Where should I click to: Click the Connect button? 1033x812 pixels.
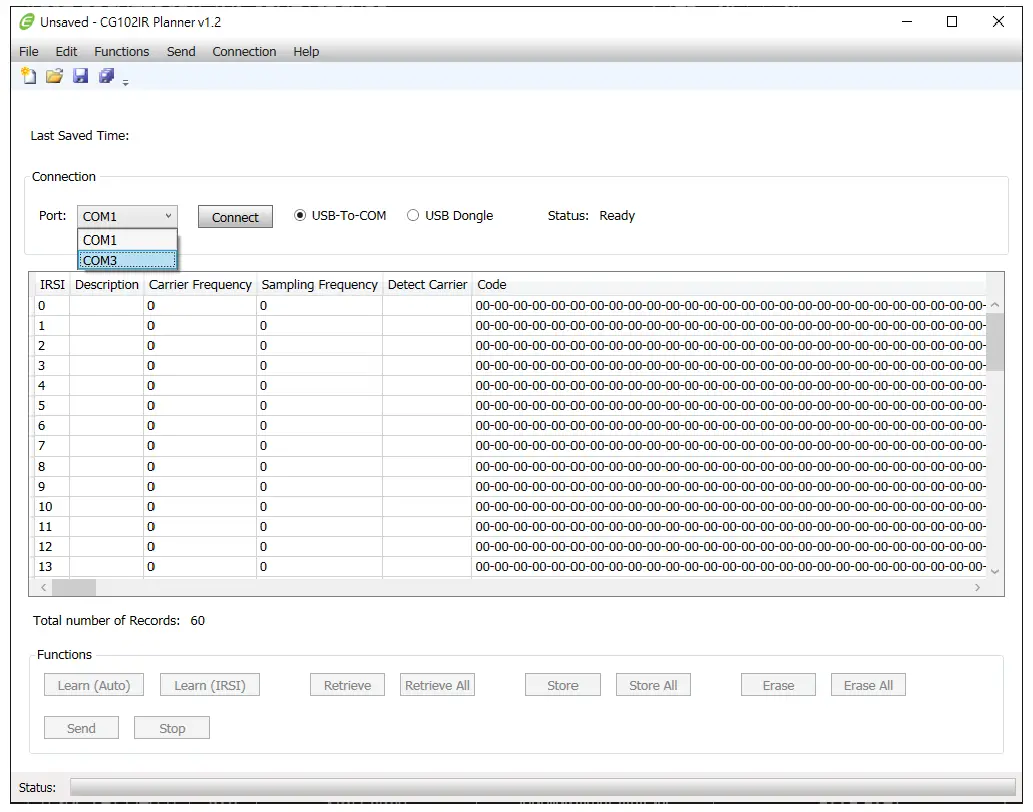click(x=235, y=217)
